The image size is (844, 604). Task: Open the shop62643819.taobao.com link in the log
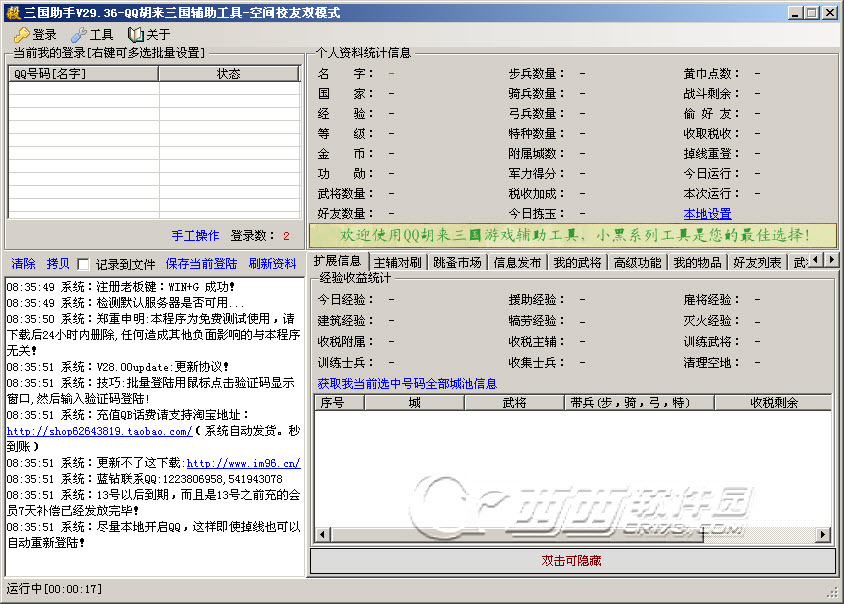pyautogui.click(x=99, y=431)
